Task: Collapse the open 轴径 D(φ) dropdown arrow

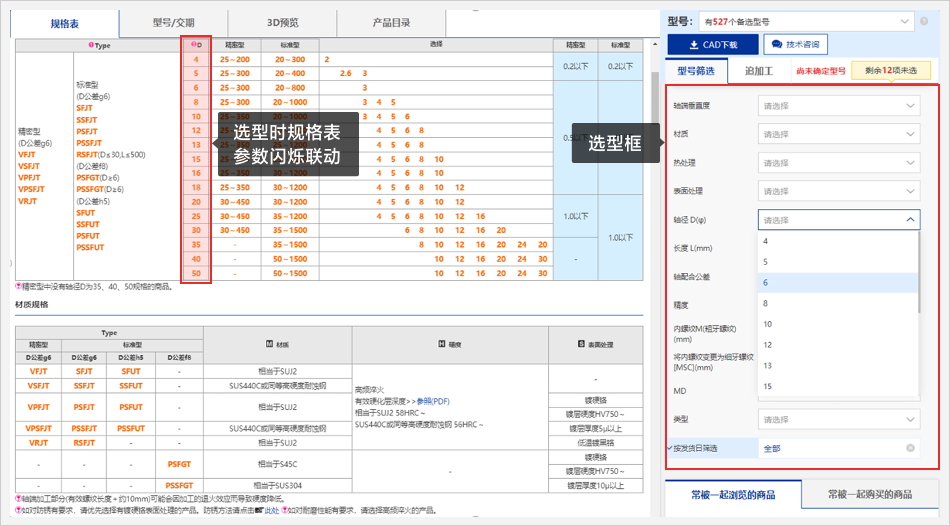Action: [x=910, y=220]
